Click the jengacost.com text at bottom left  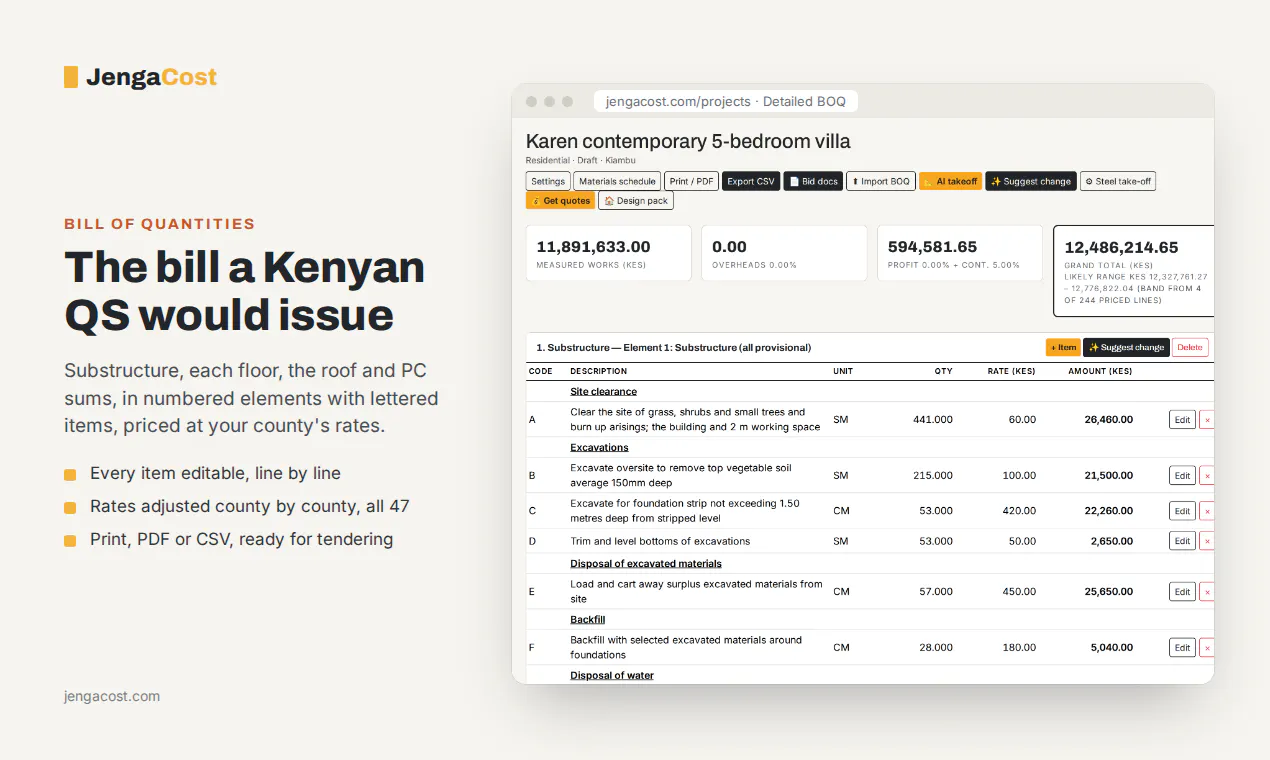click(112, 696)
